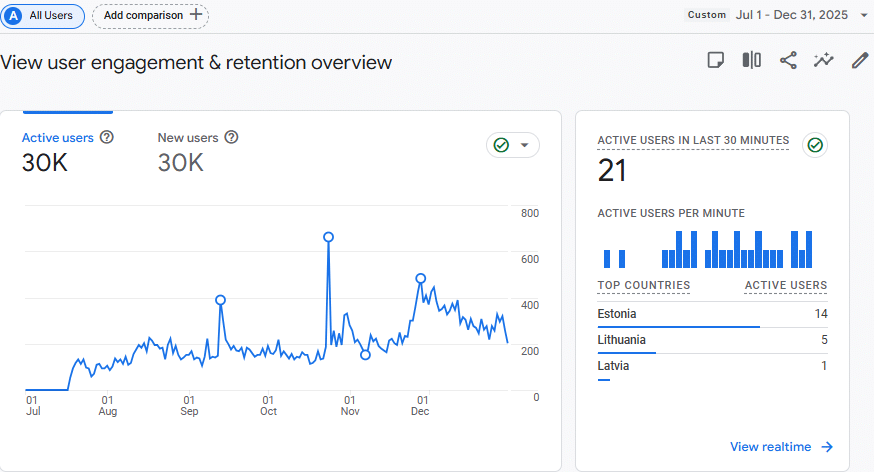Select the New users metric tab
This screenshot has height=472, width=874.
[x=188, y=138]
